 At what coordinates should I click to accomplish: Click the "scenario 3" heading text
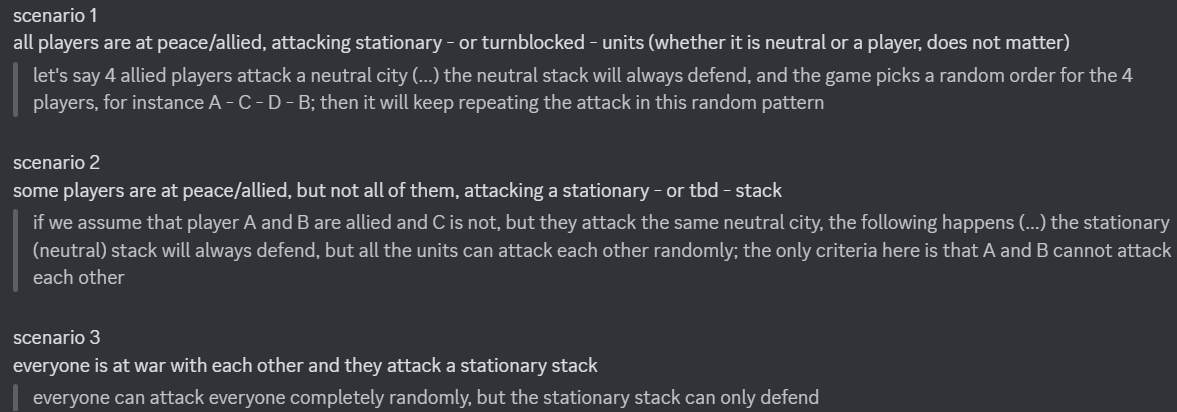(56, 338)
